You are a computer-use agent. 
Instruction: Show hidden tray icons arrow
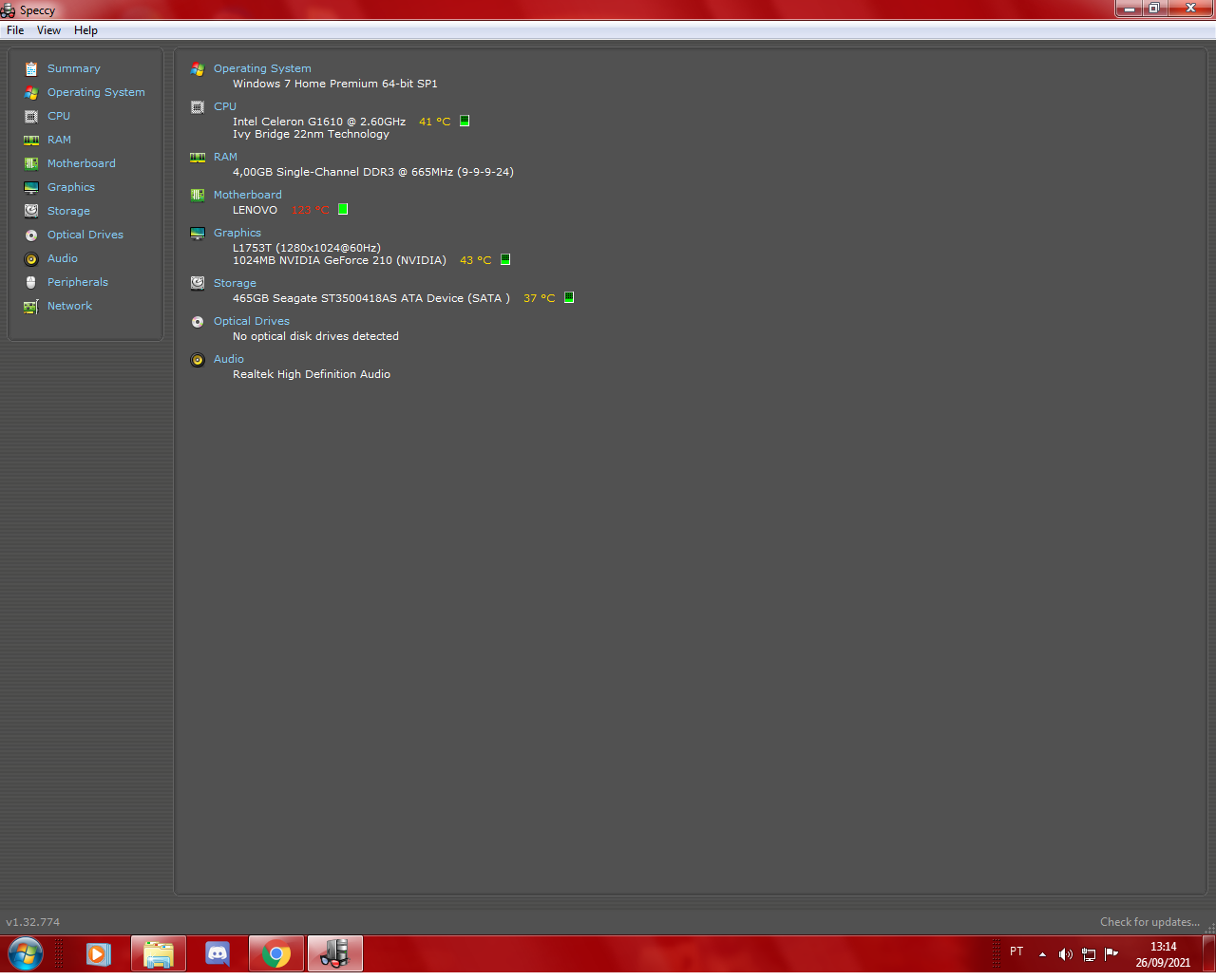pyautogui.click(x=1042, y=954)
